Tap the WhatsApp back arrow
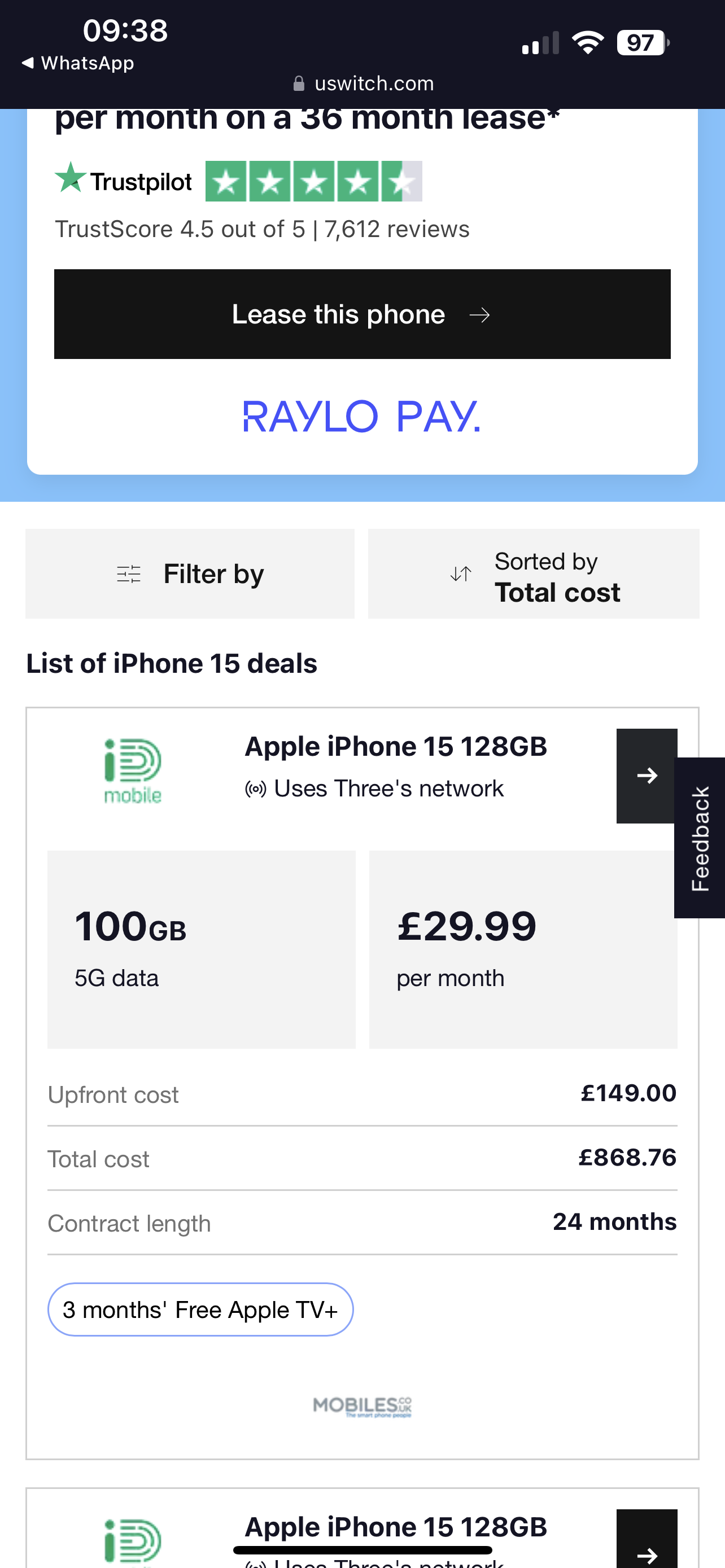 click(28, 63)
